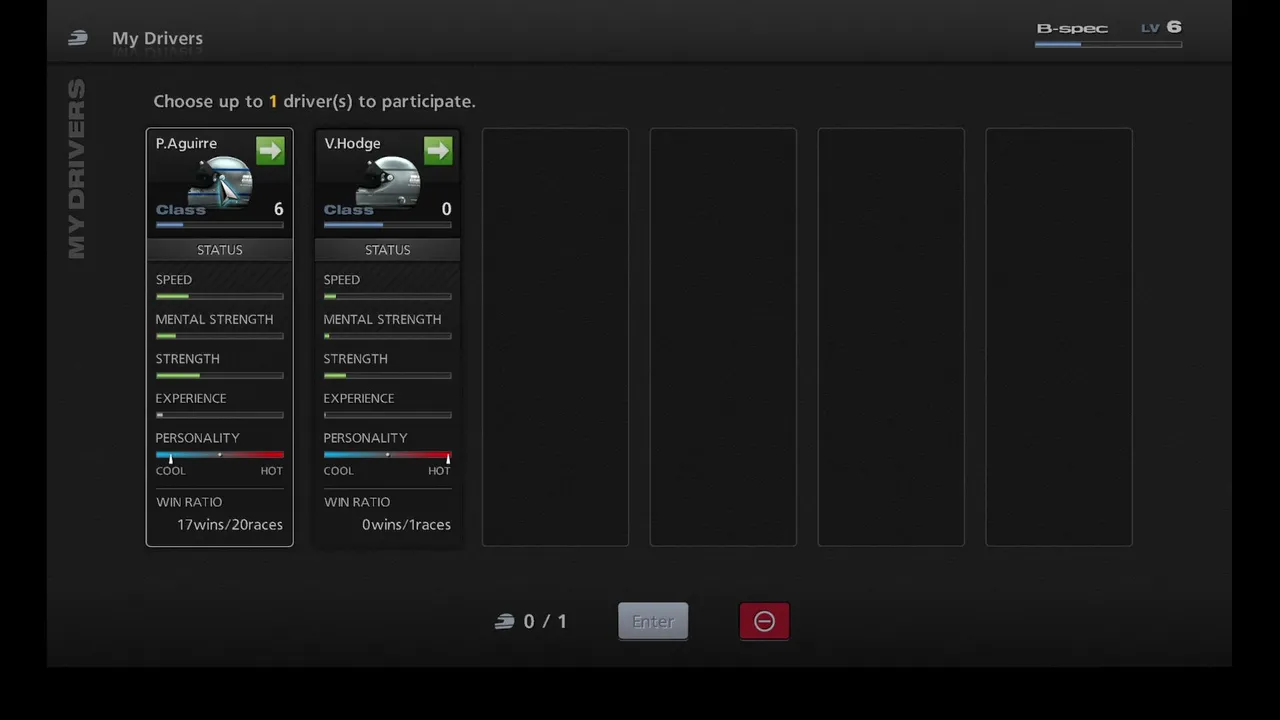The height and width of the screenshot is (720, 1280).
Task: Click the greyed Enter button
Action: pyautogui.click(x=653, y=621)
